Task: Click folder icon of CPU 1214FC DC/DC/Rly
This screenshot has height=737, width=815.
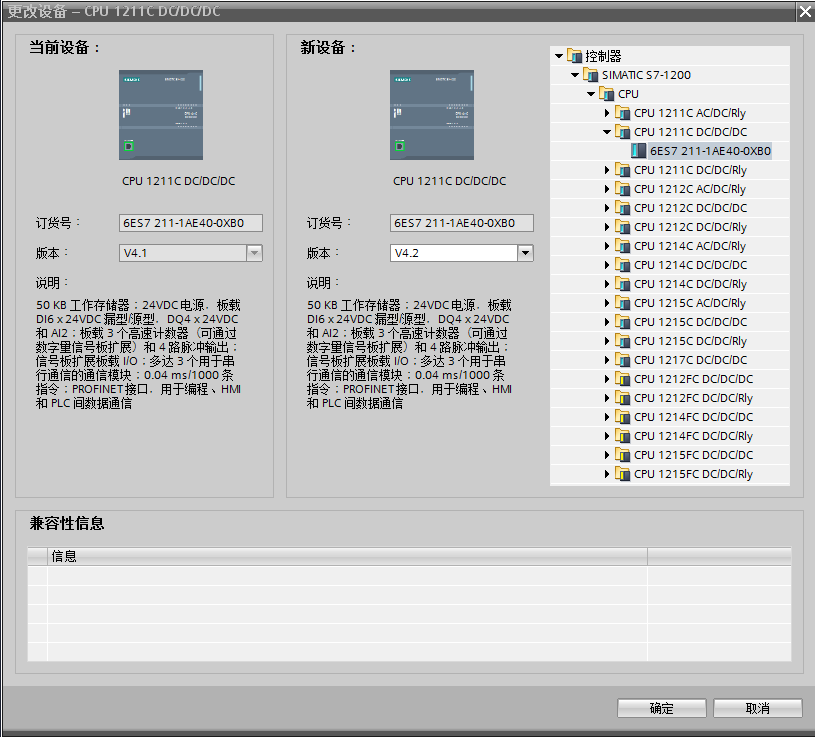Action: click(623, 436)
